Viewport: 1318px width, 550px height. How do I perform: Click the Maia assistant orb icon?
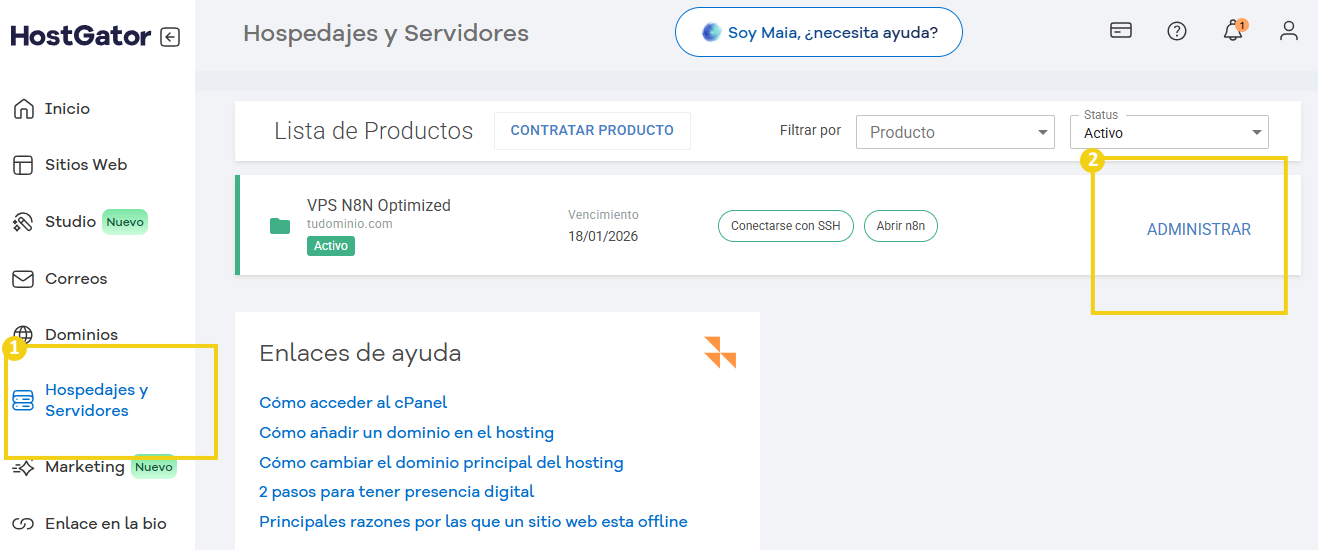pos(711,32)
